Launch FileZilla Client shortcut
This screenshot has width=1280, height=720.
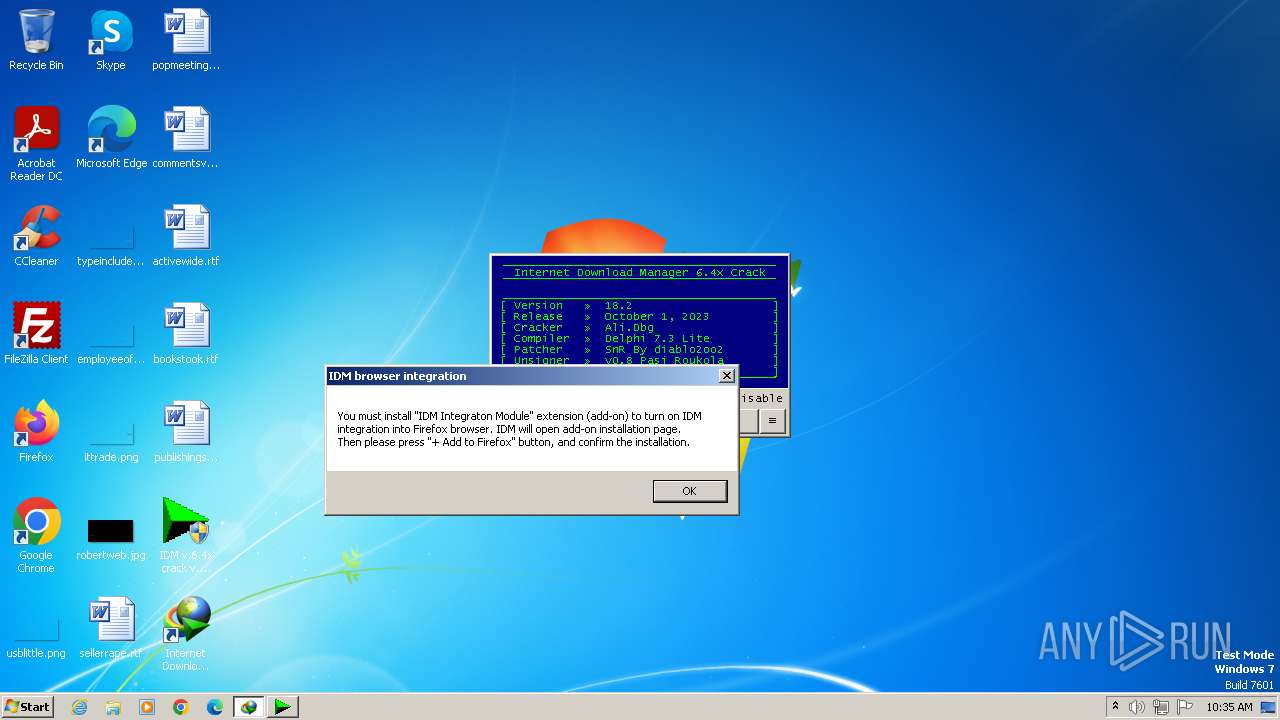pyautogui.click(x=36, y=334)
